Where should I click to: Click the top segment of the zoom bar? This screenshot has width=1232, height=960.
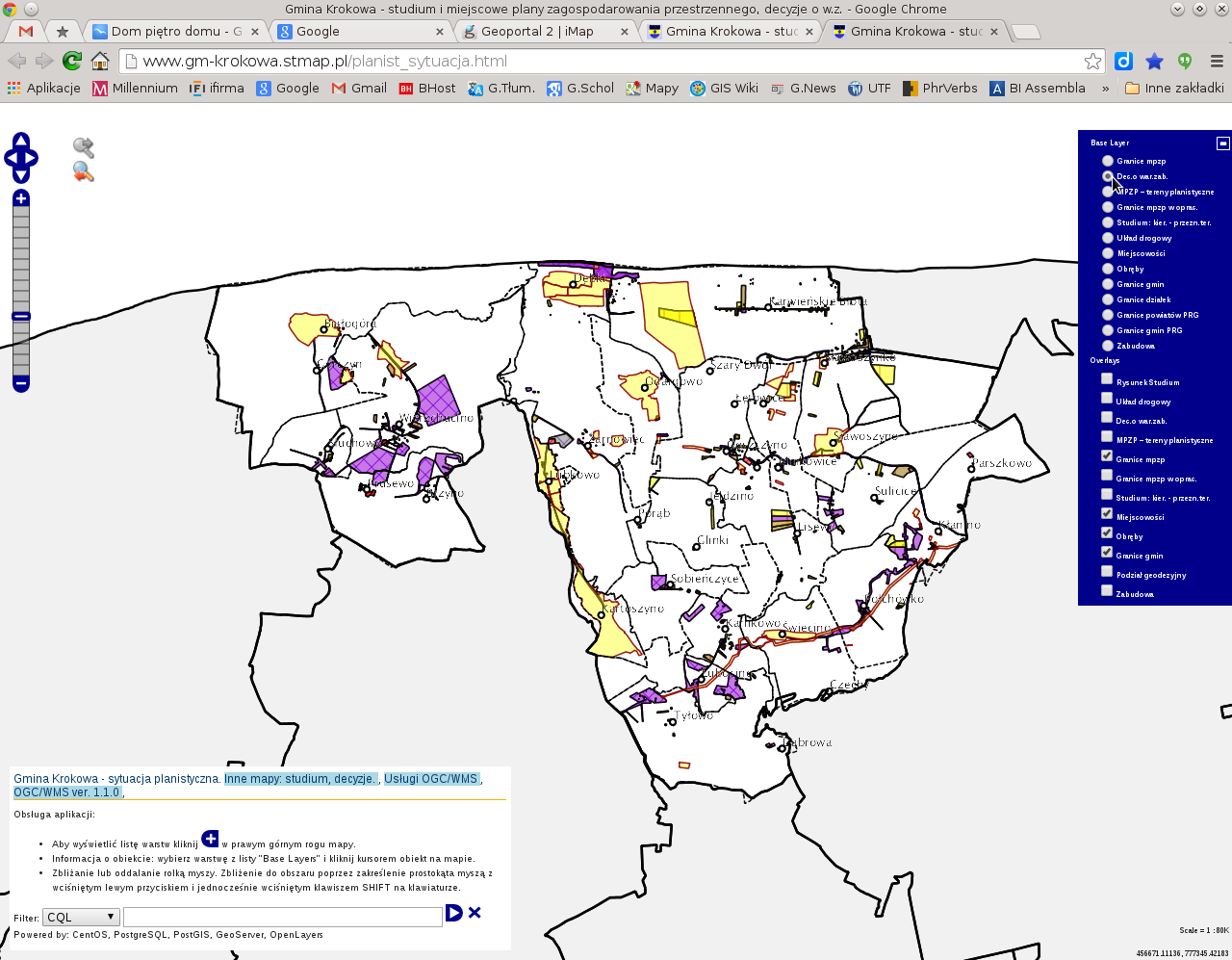point(21,212)
